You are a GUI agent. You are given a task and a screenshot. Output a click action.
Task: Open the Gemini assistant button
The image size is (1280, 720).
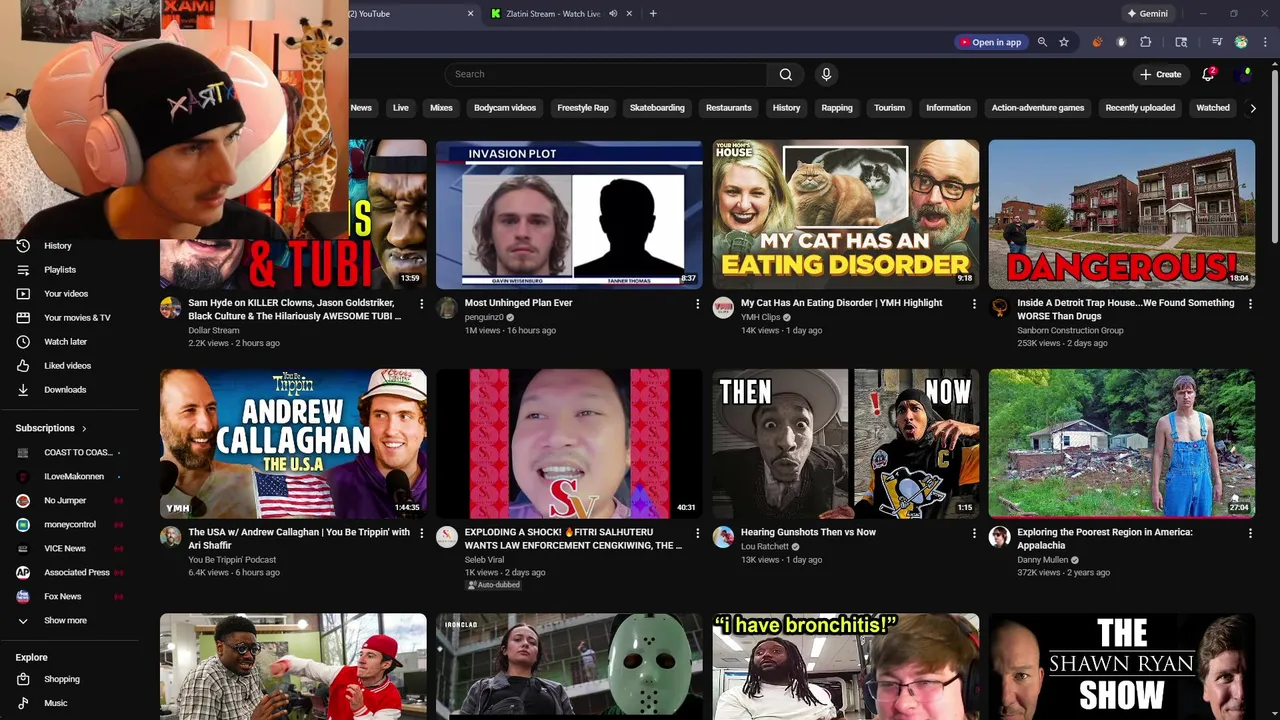coord(1147,14)
